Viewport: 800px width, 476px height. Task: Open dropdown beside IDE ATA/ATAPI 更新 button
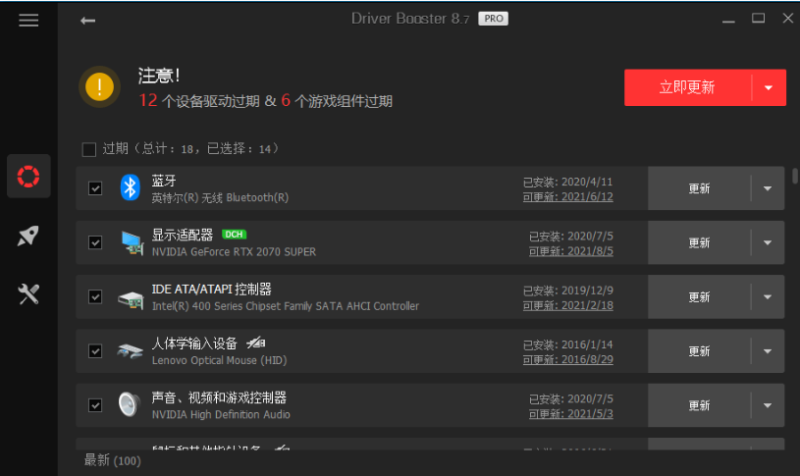[767, 297]
